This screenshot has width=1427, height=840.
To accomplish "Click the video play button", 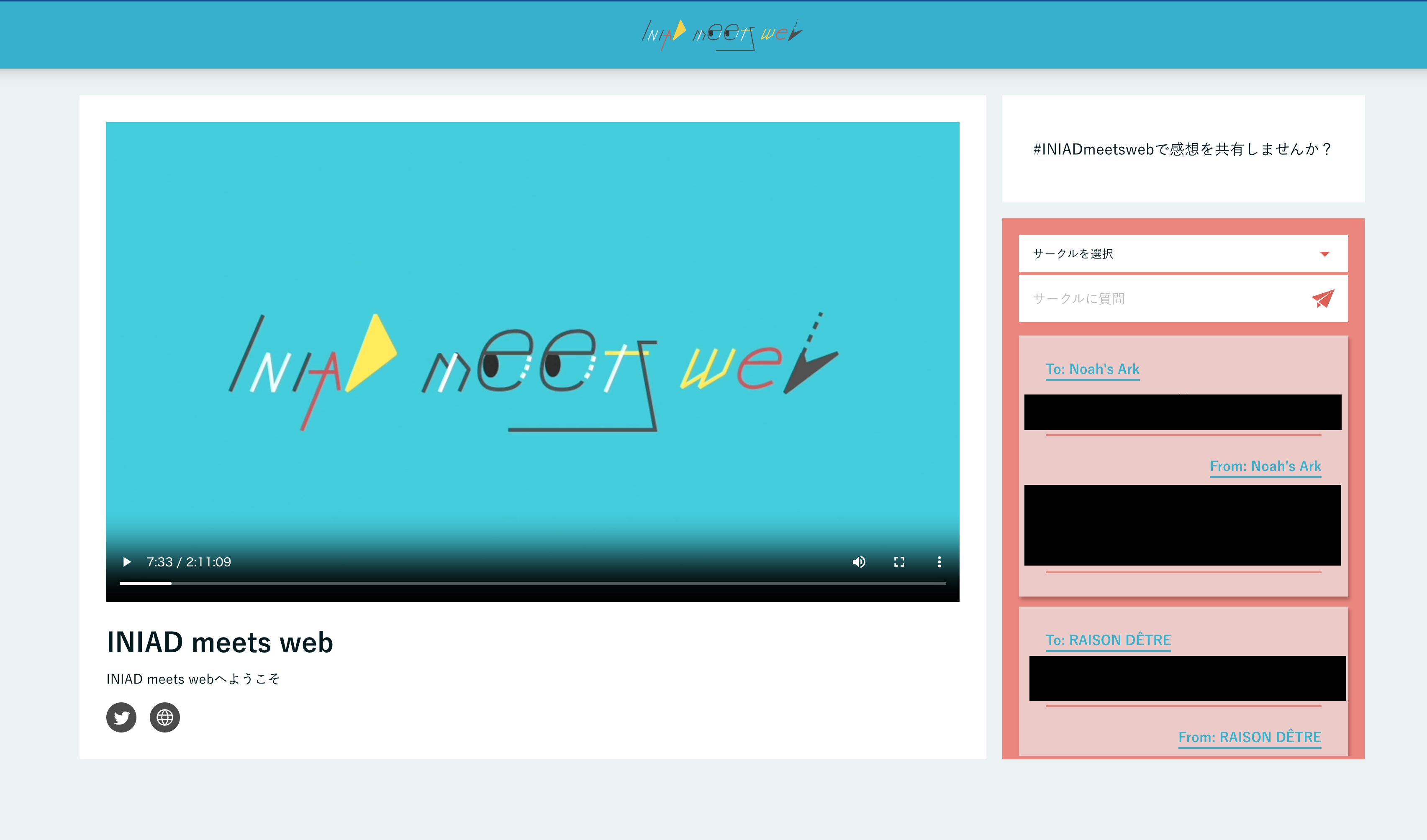I will click(x=127, y=561).
